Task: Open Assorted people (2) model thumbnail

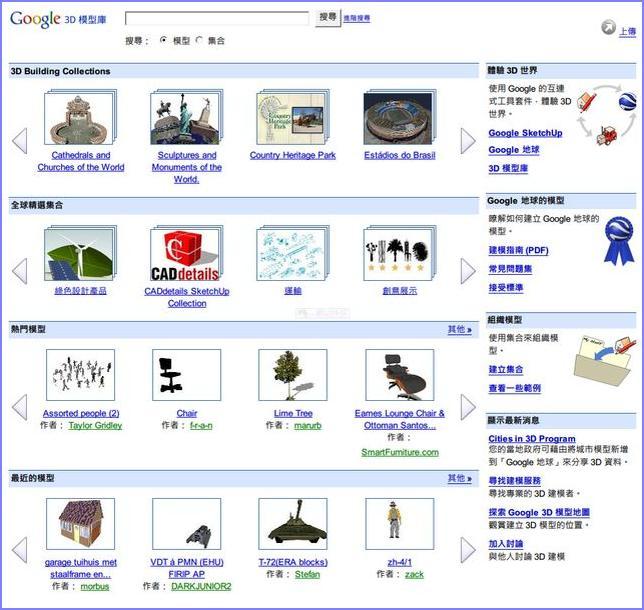Action: pyautogui.click(x=80, y=375)
